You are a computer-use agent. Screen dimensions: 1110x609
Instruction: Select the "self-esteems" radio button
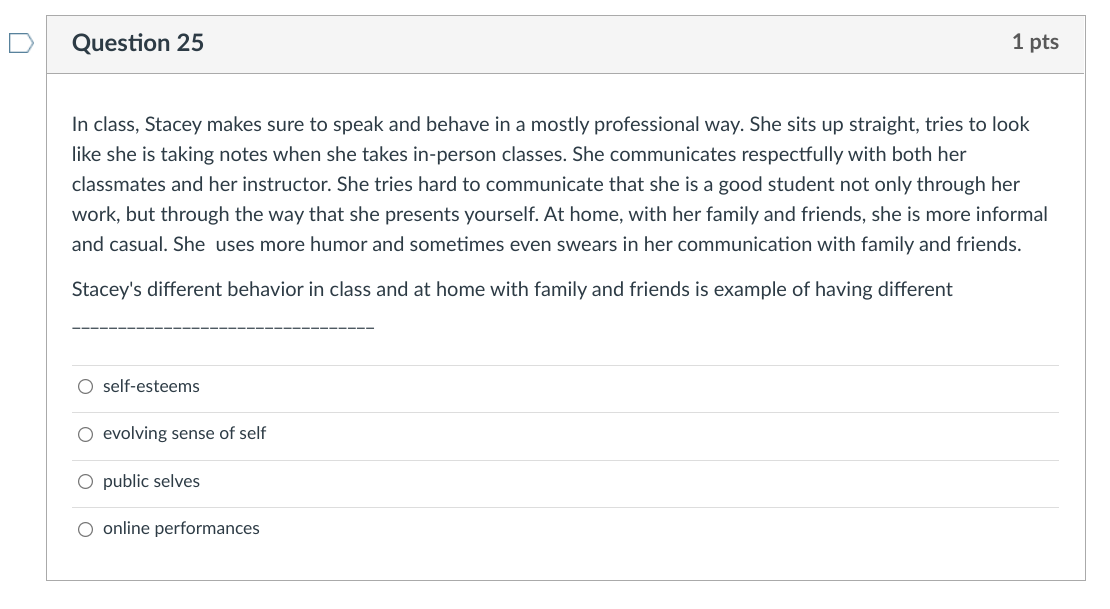pos(86,387)
